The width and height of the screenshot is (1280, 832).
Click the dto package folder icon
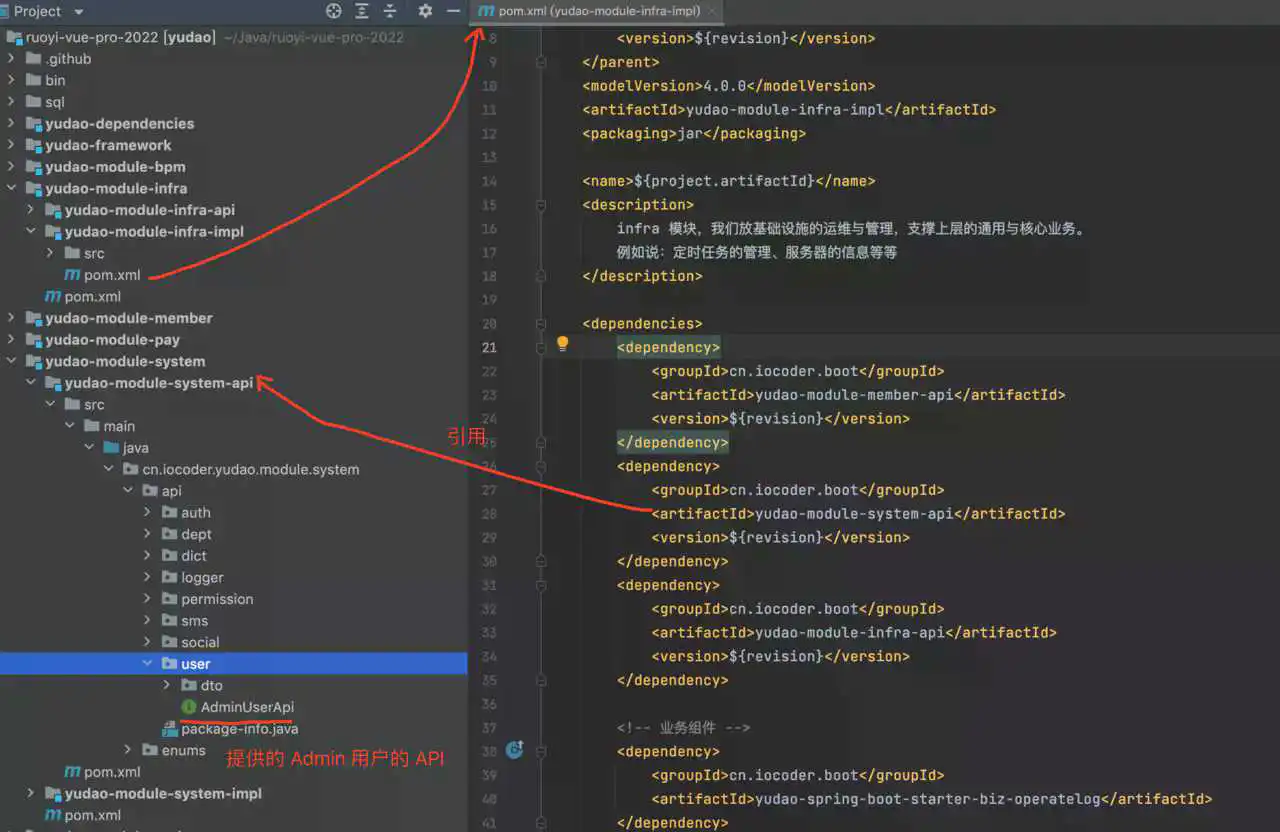(189, 685)
